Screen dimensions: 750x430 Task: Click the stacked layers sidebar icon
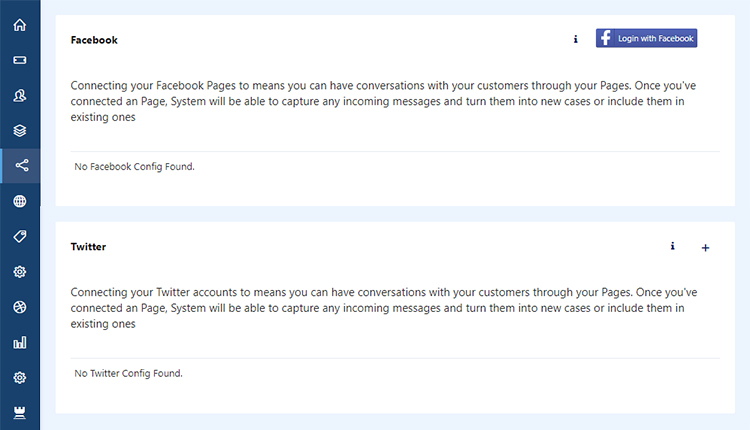20,131
